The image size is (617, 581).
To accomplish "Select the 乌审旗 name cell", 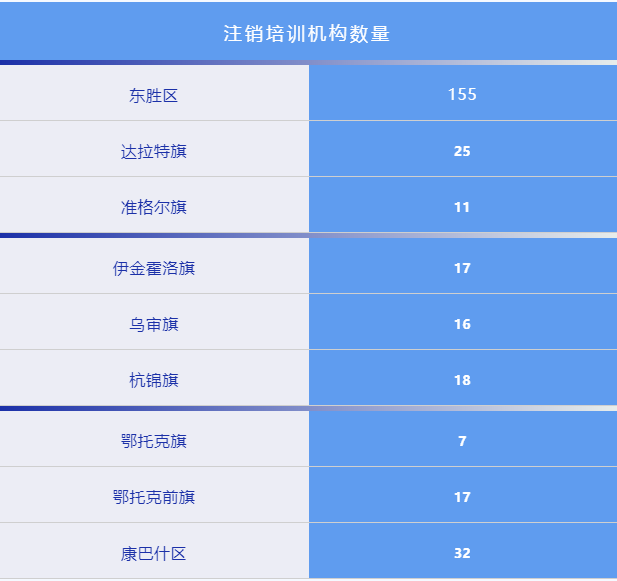I will point(153,325).
